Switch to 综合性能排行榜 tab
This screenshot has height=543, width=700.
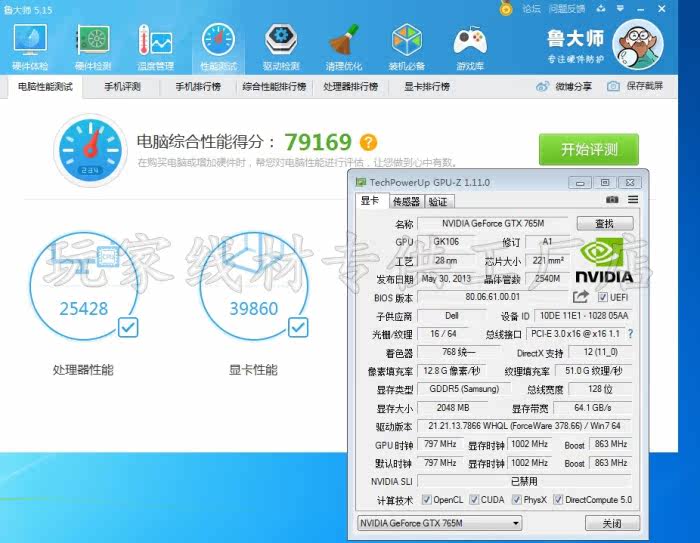coord(274,87)
